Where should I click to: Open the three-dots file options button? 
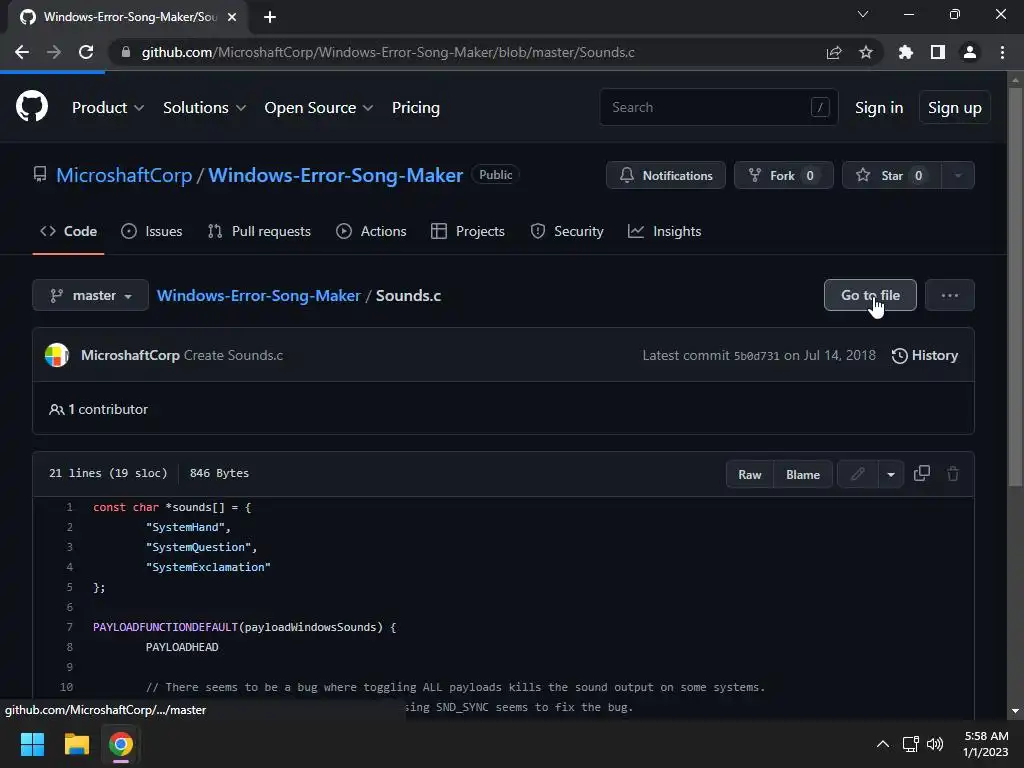950,295
